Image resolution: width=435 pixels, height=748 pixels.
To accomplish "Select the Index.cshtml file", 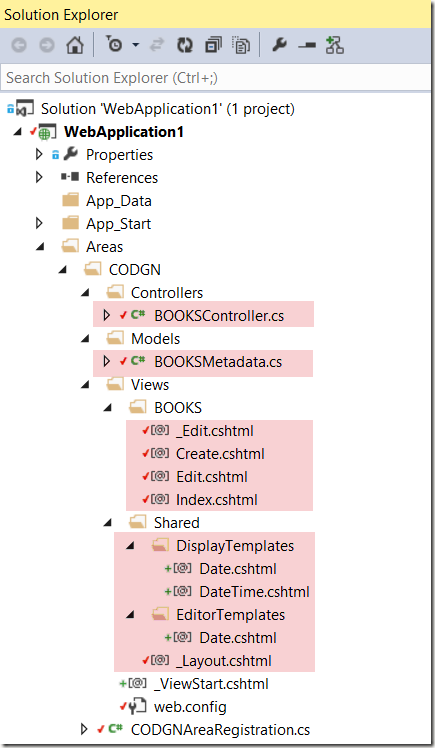I will 217,500.
